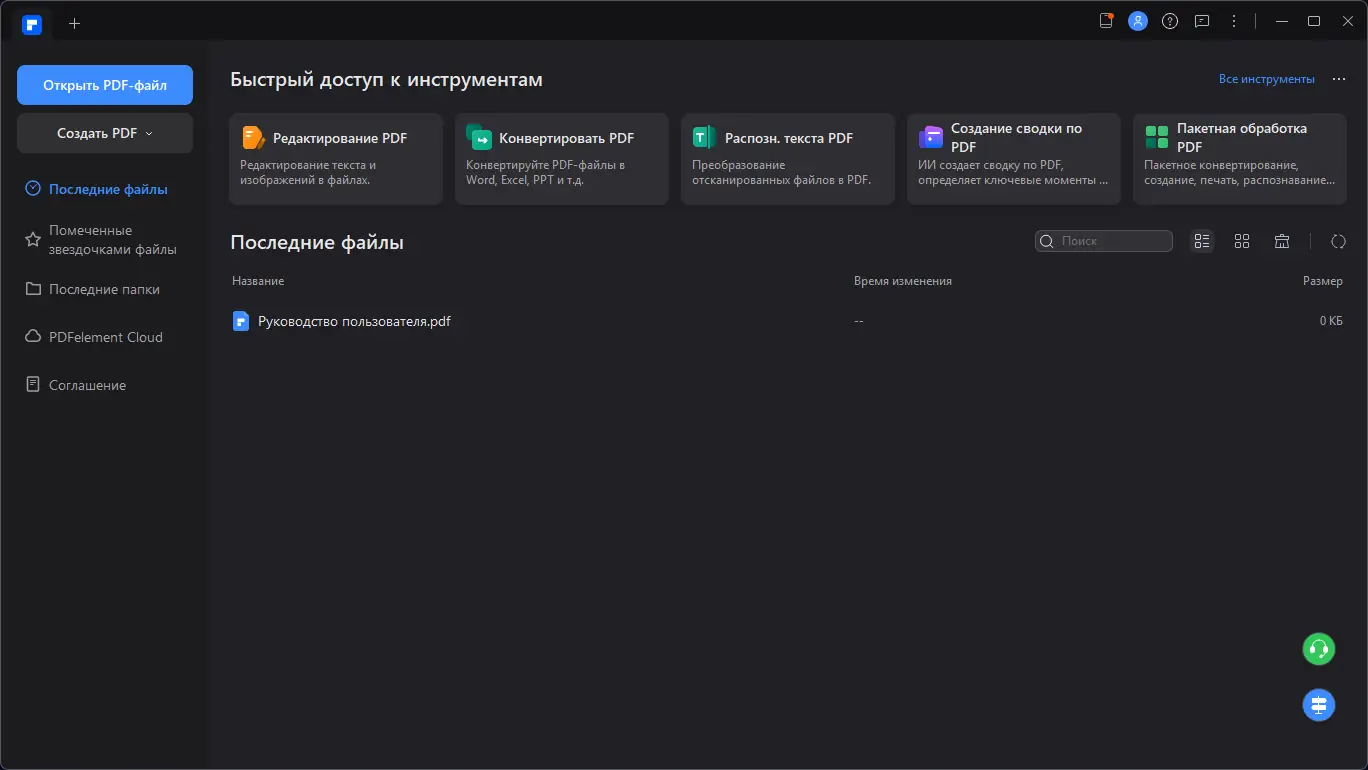The width and height of the screenshot is (1368, 770).
Task: Open the Конвертировать PDF tool
Action: 561,157
